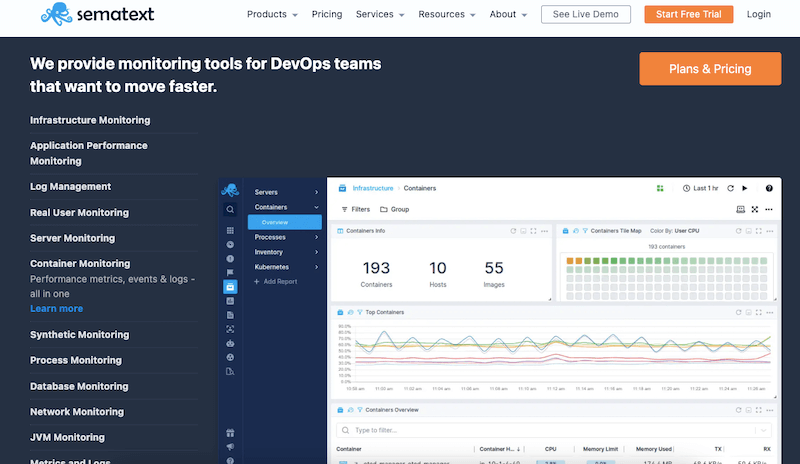
Task: Open Filters in the containers dashboard
Action: pyautogui.click(x=356, y=209)
